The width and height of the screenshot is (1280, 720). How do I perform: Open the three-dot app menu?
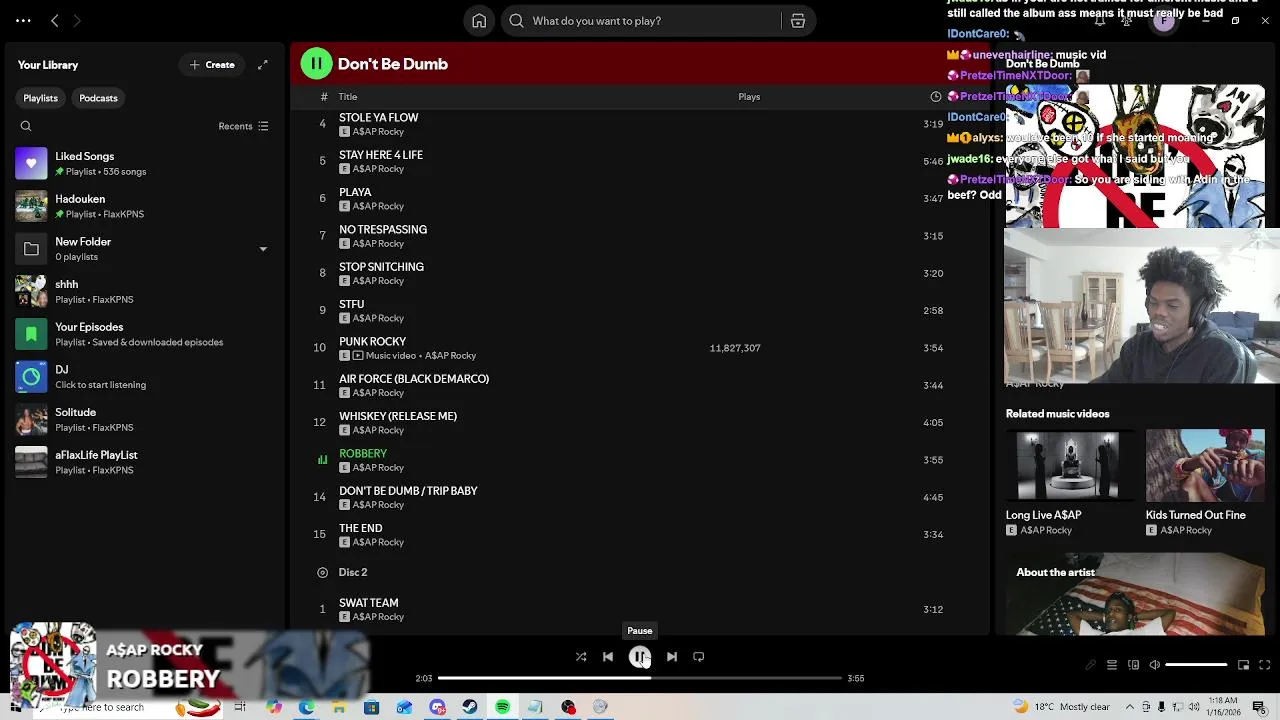tap(23, 20)
